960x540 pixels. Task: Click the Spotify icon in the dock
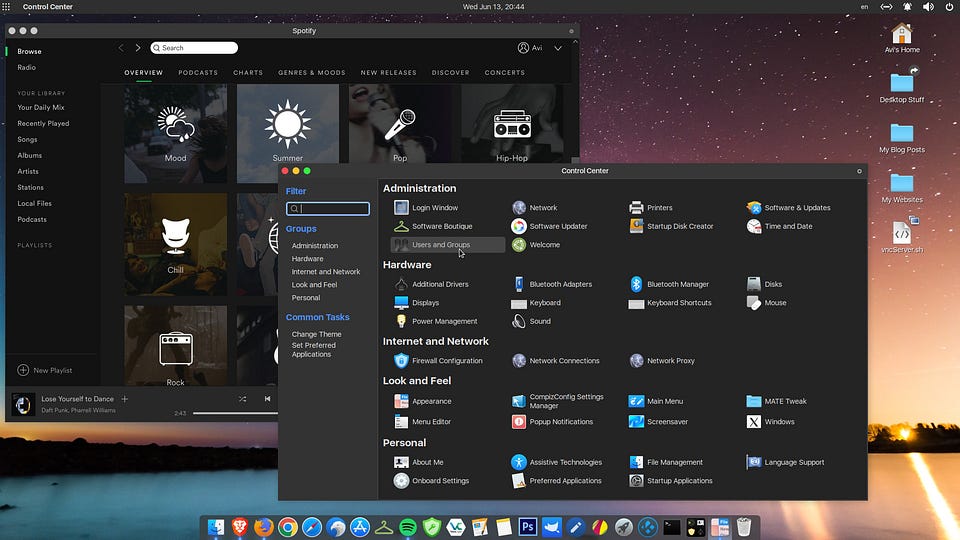408,527
